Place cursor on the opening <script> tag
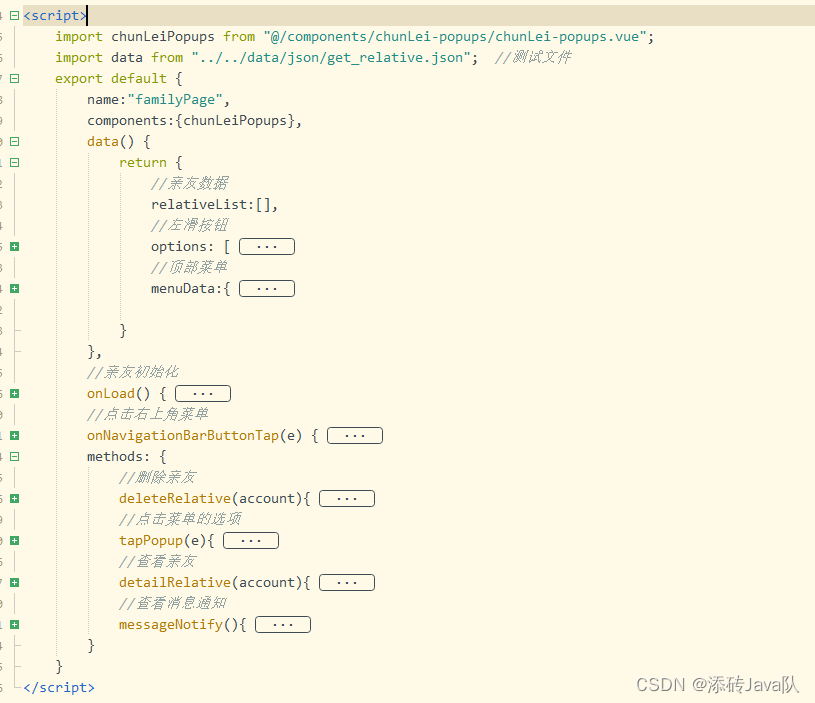Image resolution: width=815 pixels, height=703 pixels. [x=55, y=16]
